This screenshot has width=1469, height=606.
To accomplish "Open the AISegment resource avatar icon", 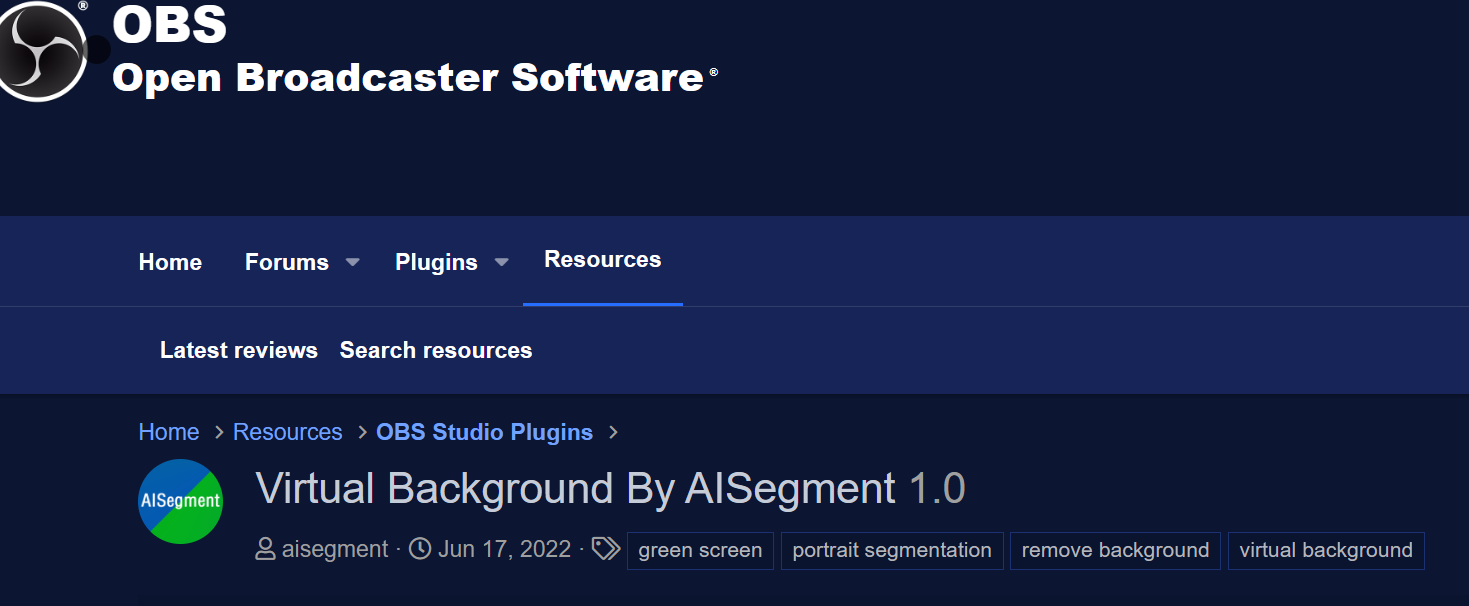I will [181, 501].
